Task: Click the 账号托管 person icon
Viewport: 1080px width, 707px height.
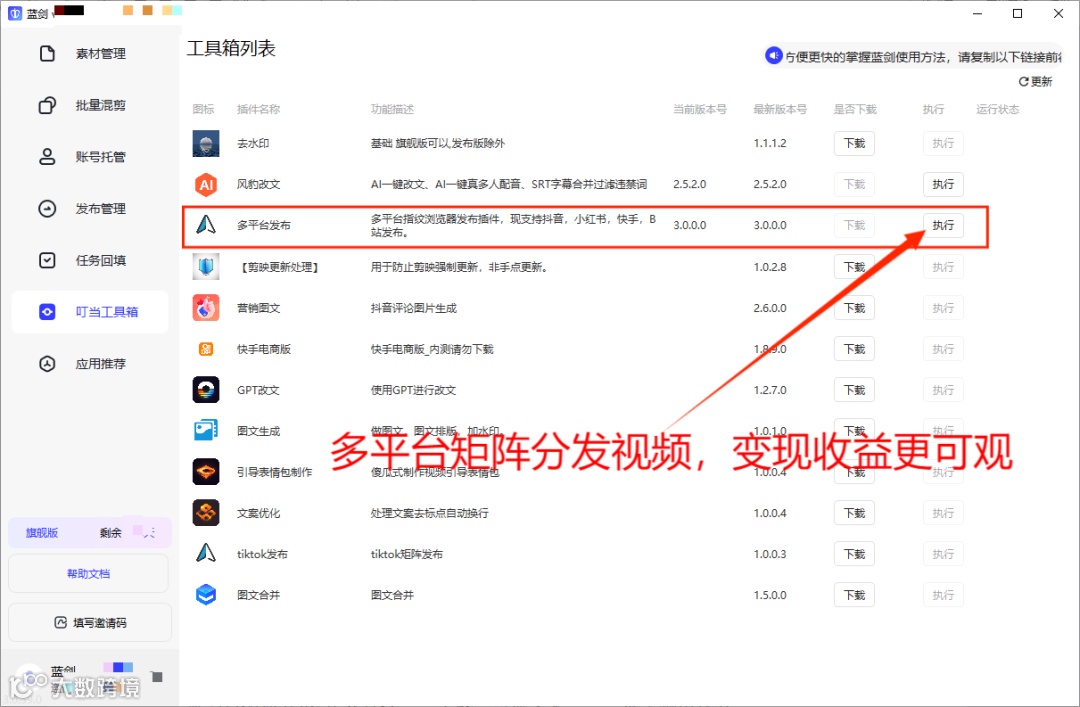Action: click(47, 157)
